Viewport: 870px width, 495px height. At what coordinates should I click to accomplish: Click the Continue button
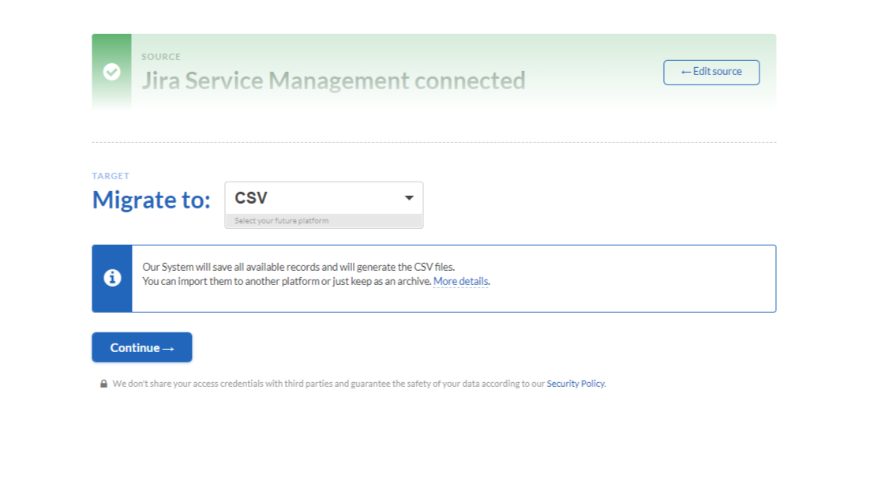142,347
